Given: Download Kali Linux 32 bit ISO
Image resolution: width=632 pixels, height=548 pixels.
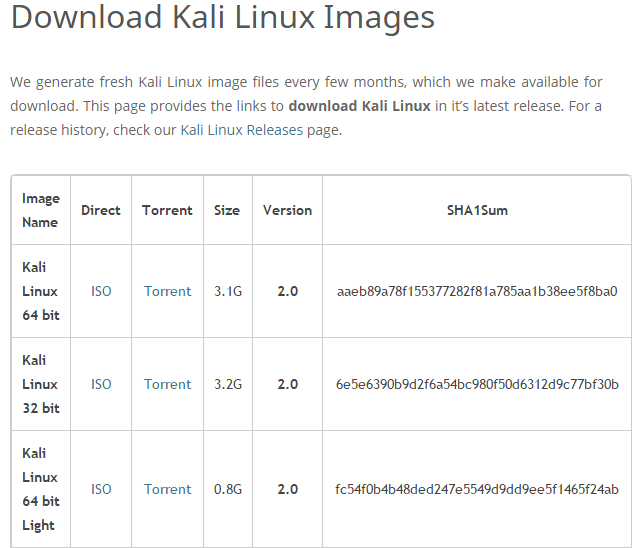Looking at the screenshot, I should (101, 384).
